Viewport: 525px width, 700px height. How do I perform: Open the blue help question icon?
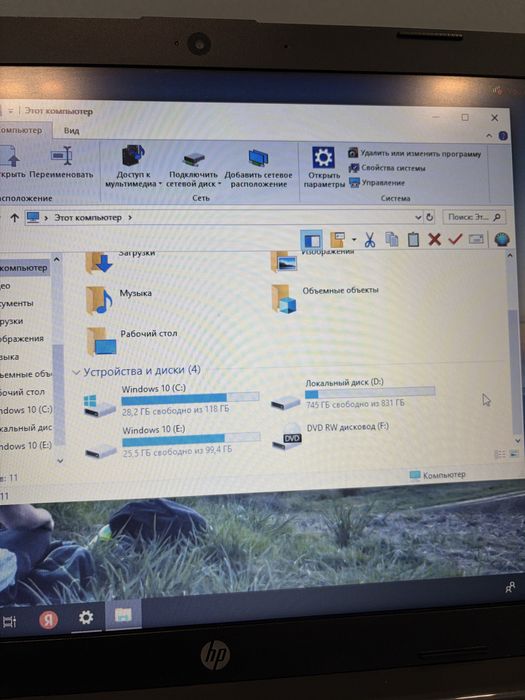pyautogui.click(x=503, y=136)
